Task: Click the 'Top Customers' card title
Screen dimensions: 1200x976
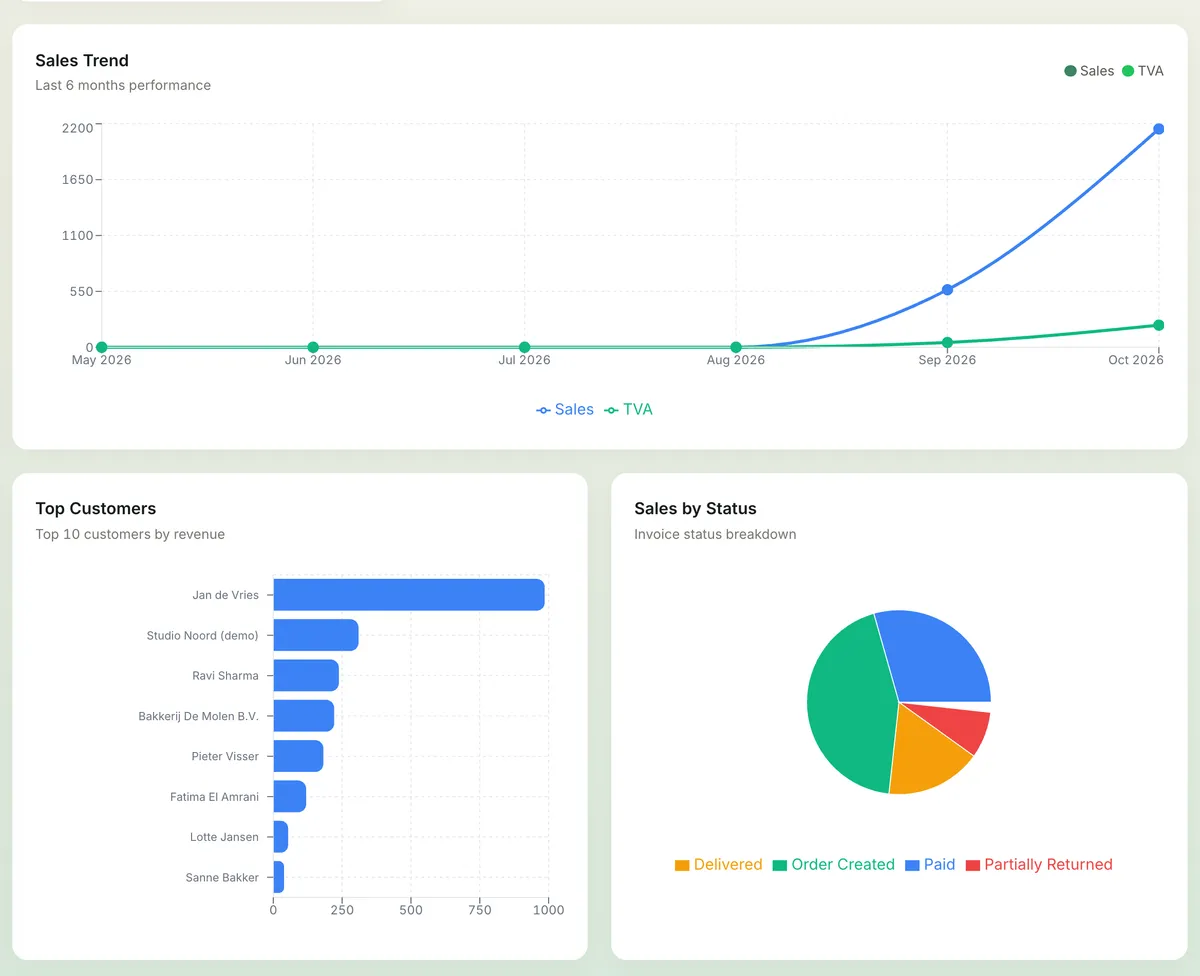Action: pos(96,509)
